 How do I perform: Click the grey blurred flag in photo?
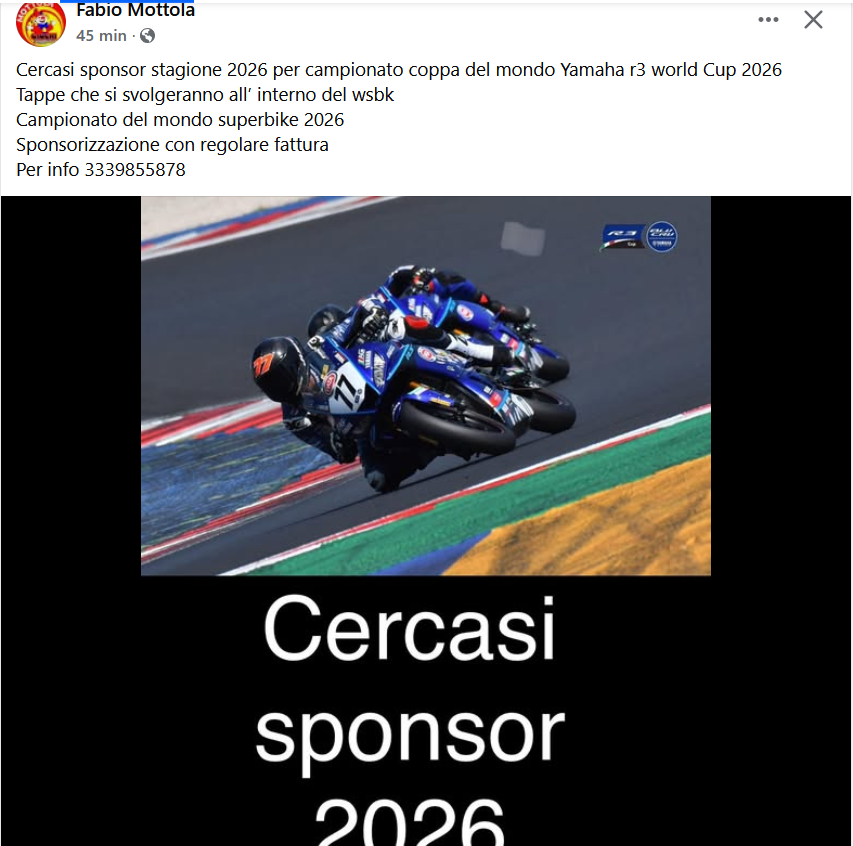point(522,238)
